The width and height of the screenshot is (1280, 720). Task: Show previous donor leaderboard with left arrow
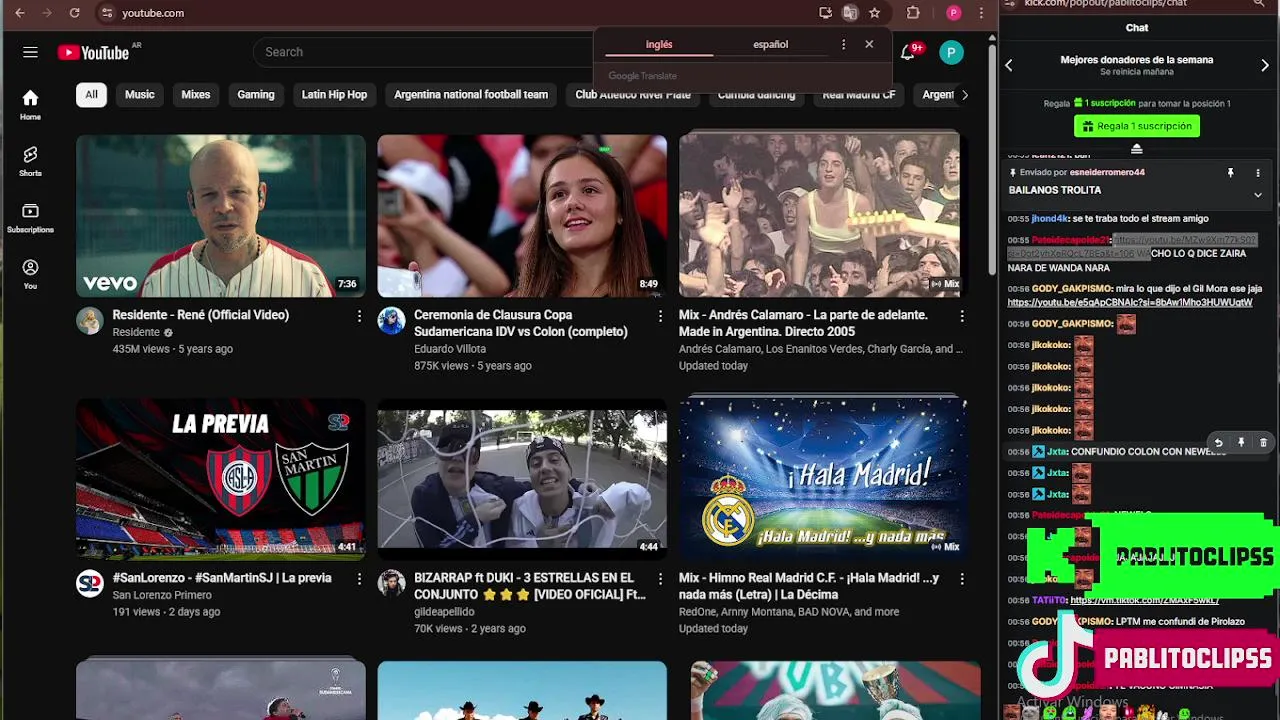pos(1009,66)
